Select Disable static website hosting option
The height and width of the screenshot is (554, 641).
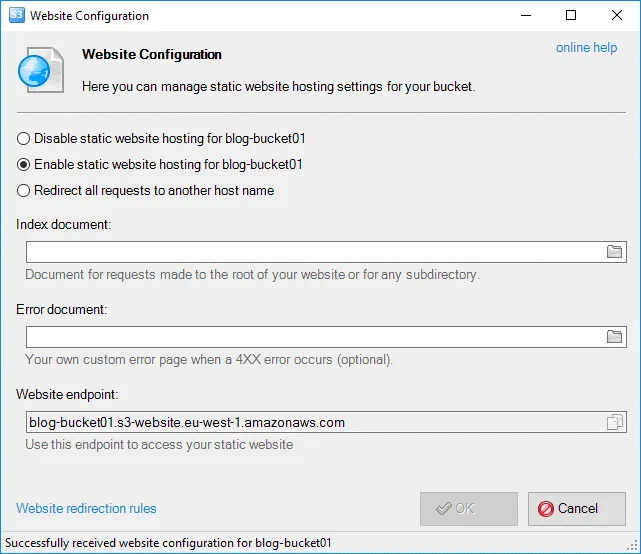coord(24,139)
